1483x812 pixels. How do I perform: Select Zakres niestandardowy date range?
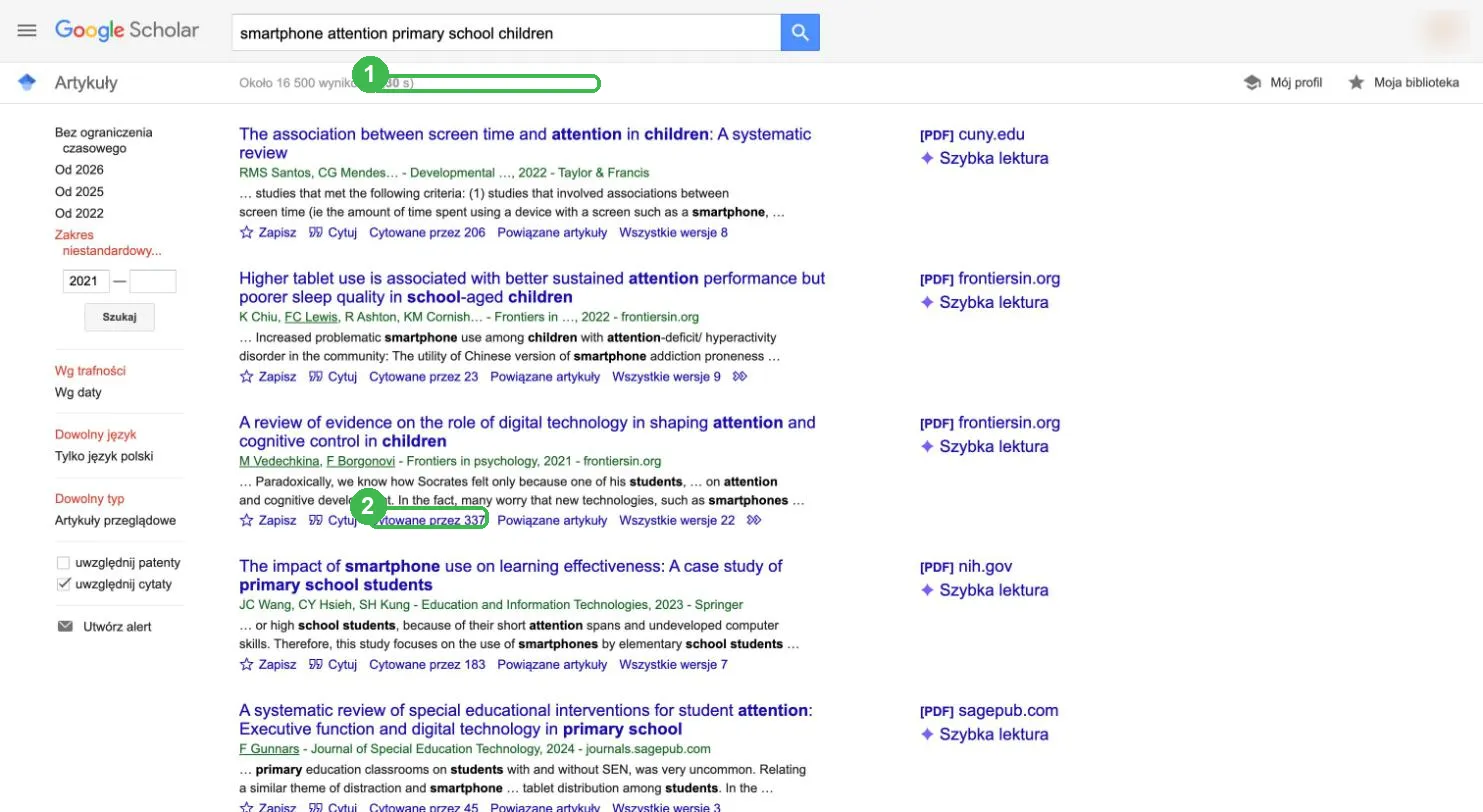click(108, 243)
